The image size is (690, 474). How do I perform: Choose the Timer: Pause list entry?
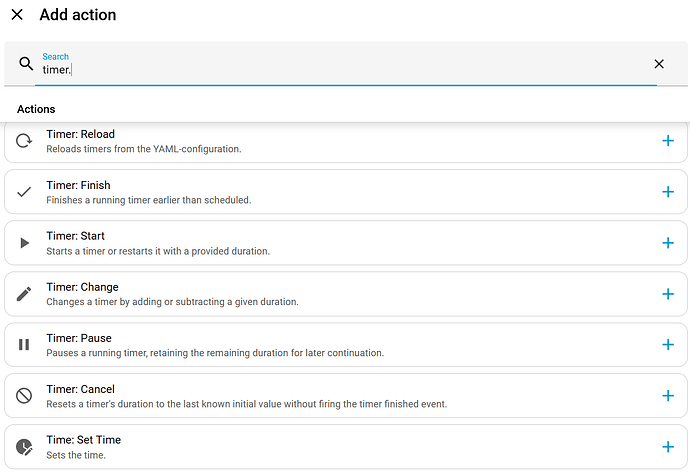point(300,345)
